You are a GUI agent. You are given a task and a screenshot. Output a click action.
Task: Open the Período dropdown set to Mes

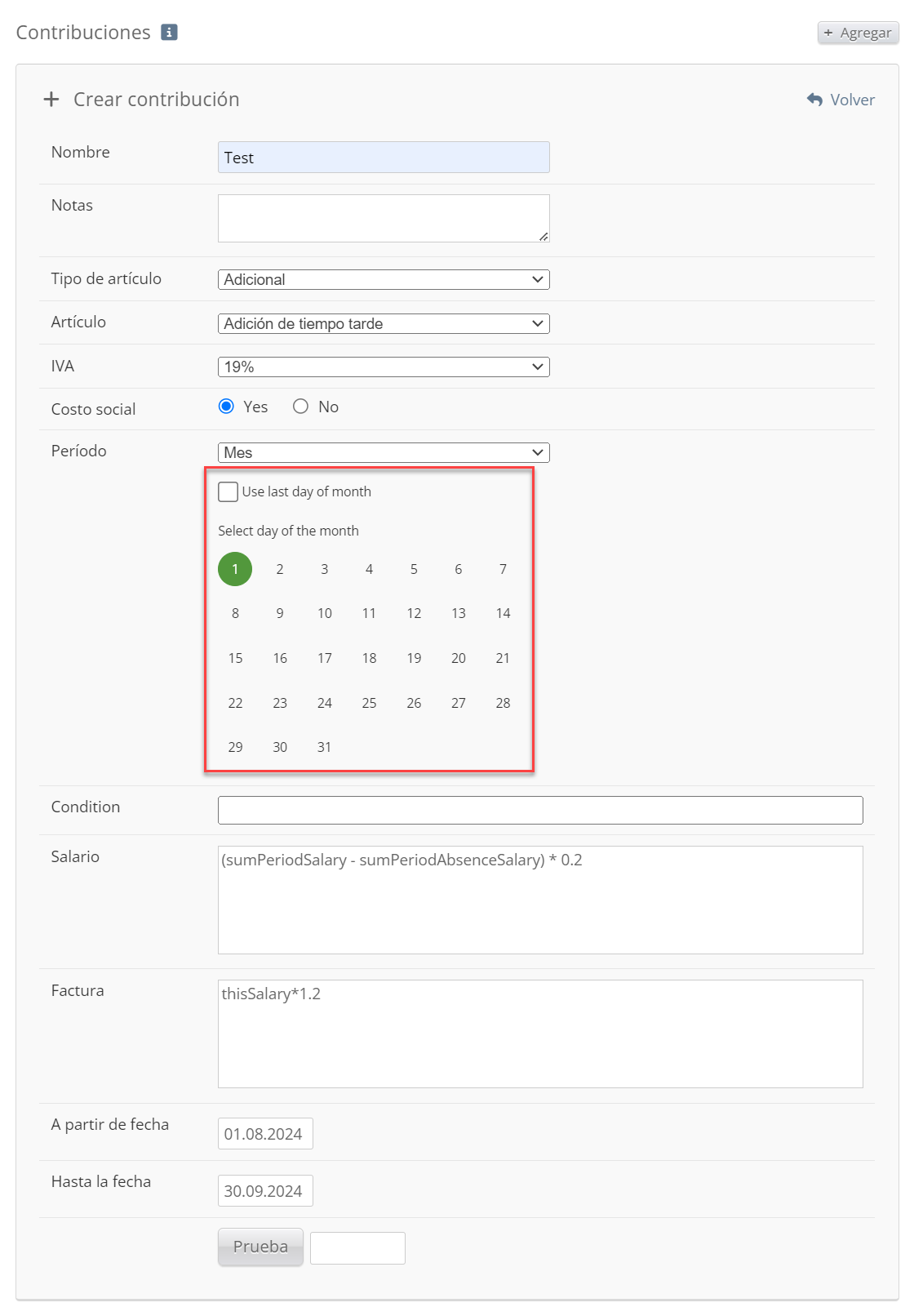click(x=384, y=452)
